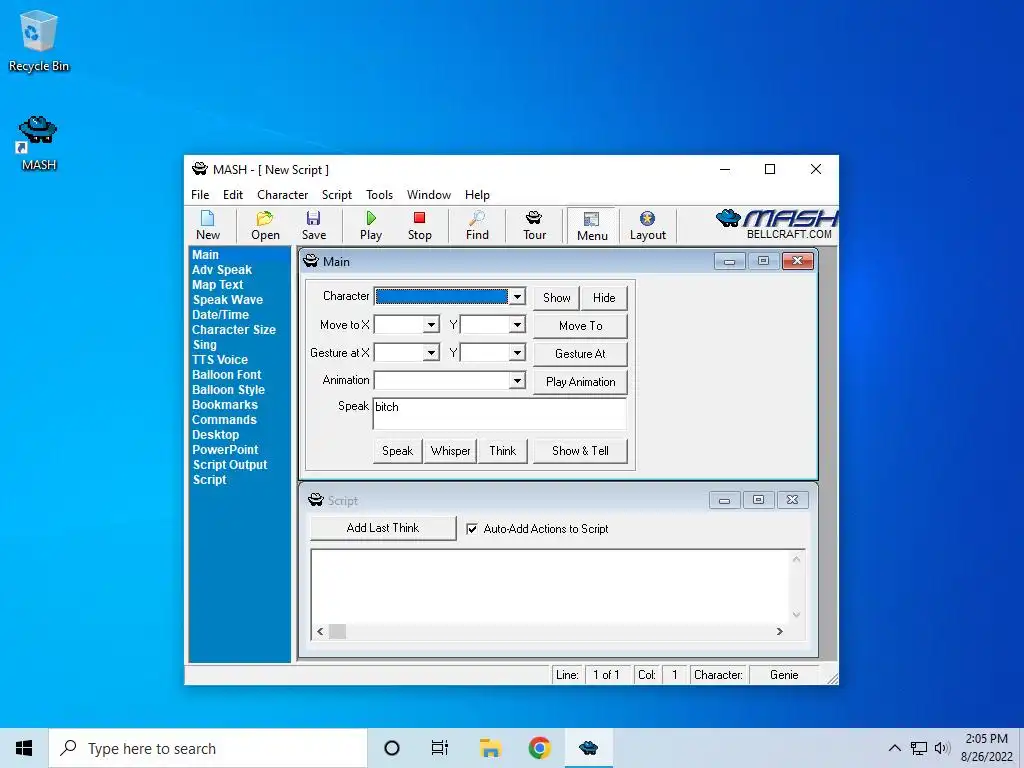This screenshot has width=1024, height=768.
Task: Click the Play Animation button
Action: tap(581, 382)
